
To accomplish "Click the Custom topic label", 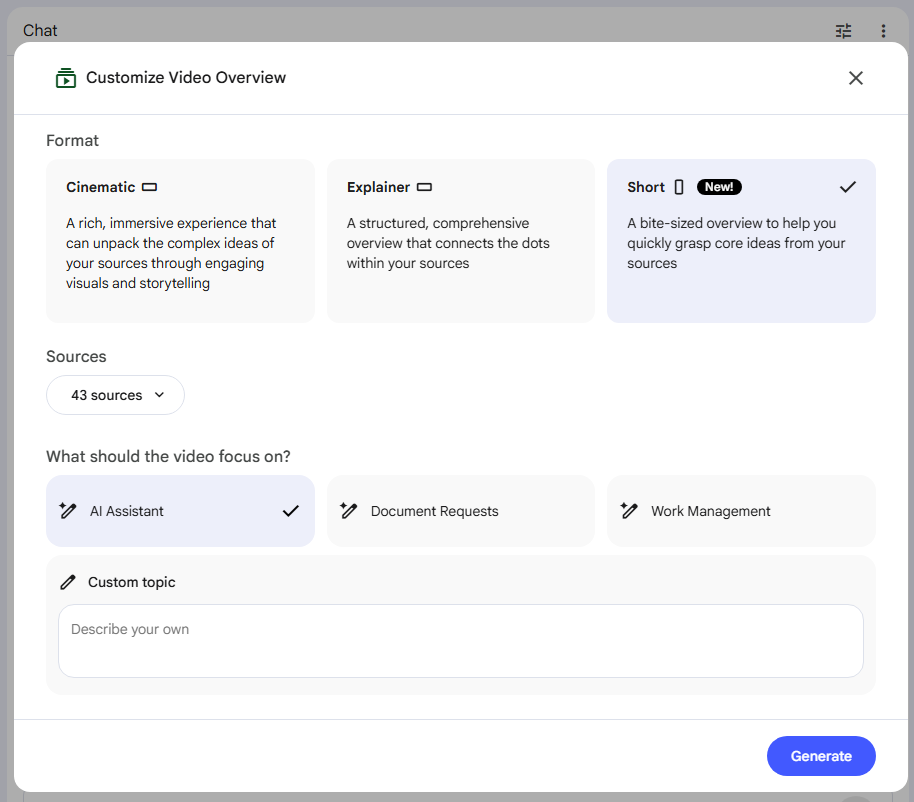I will tap(132, 582).
